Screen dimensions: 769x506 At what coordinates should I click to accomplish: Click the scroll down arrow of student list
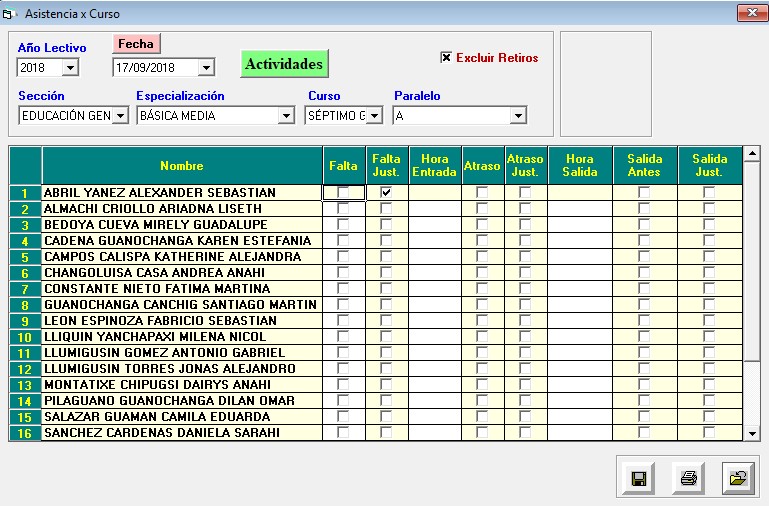[753, 433]
